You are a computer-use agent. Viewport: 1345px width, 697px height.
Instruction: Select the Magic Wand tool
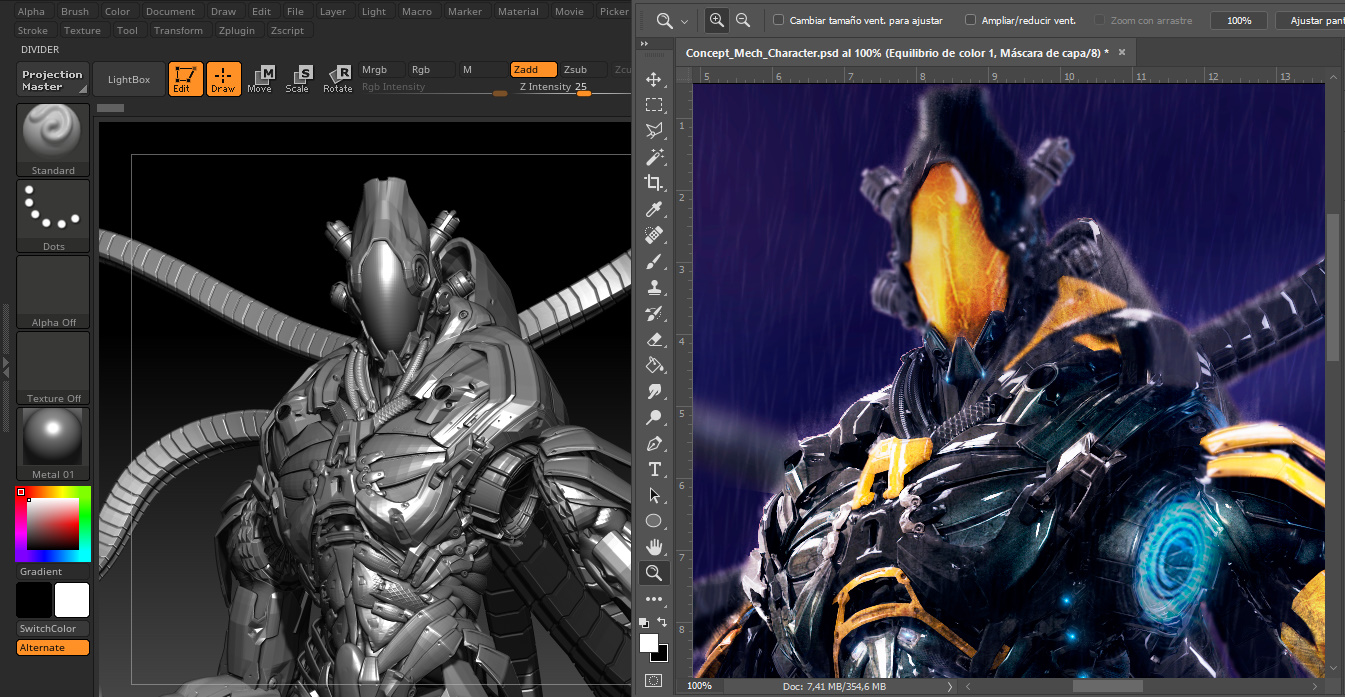654,157
